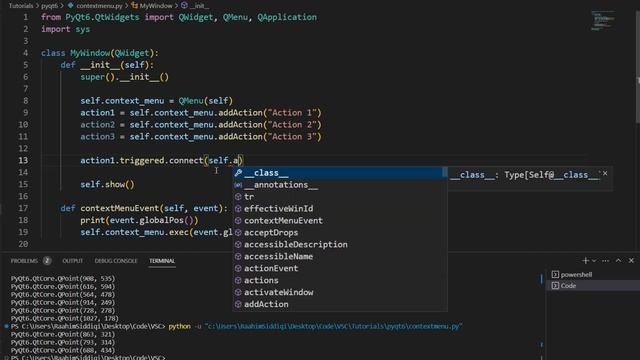Open the Problems panel tab
Image resolution: width=640 pixels, height=360 pixels.
coord(24,261)
